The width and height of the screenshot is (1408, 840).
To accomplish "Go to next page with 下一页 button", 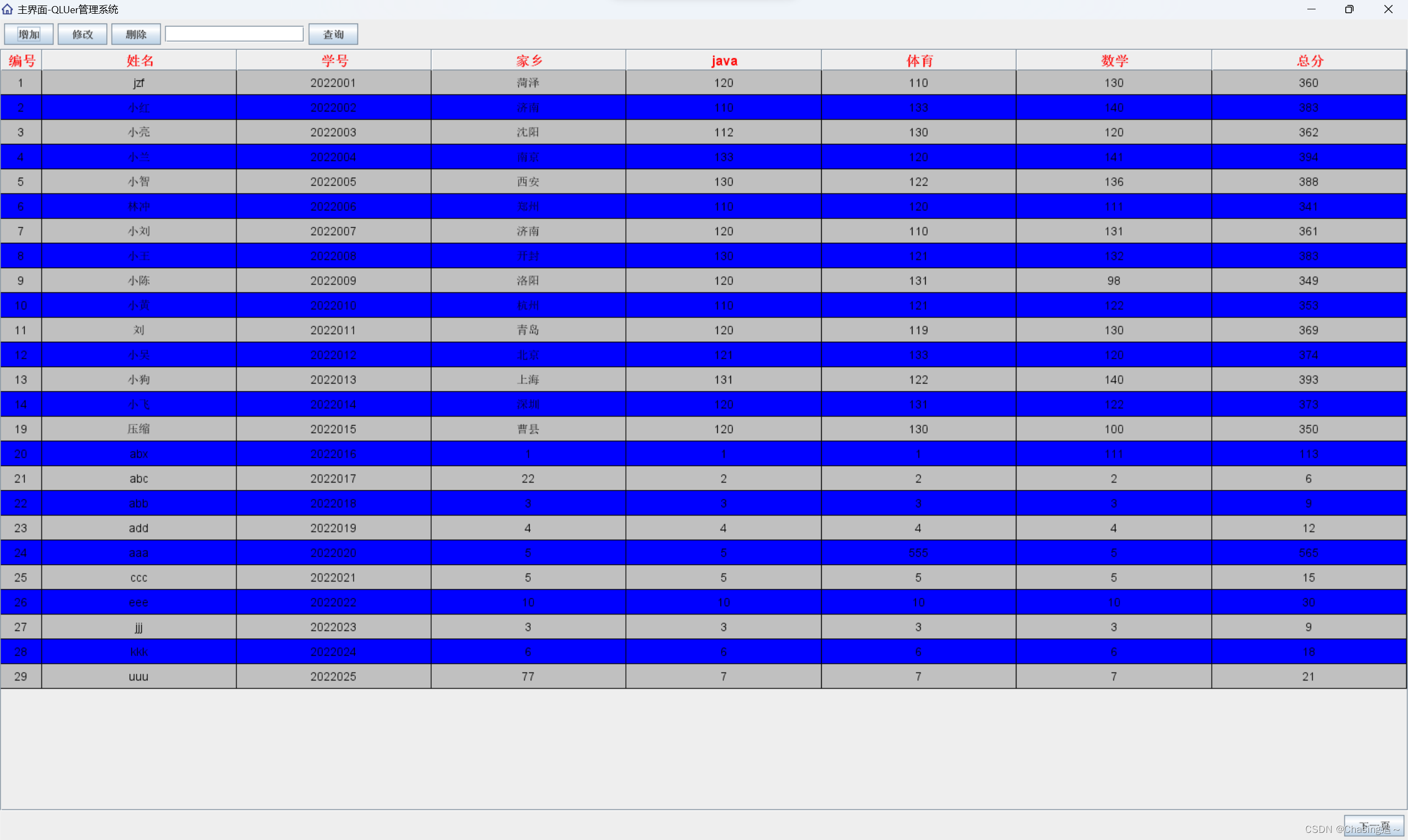I will point(1373,825).
